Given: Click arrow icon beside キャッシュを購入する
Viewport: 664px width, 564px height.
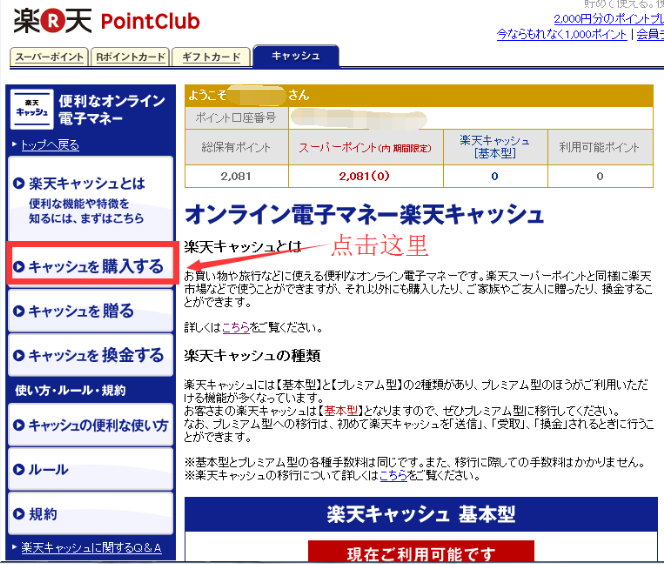Looking at the screenshot, I should point(19,266).
